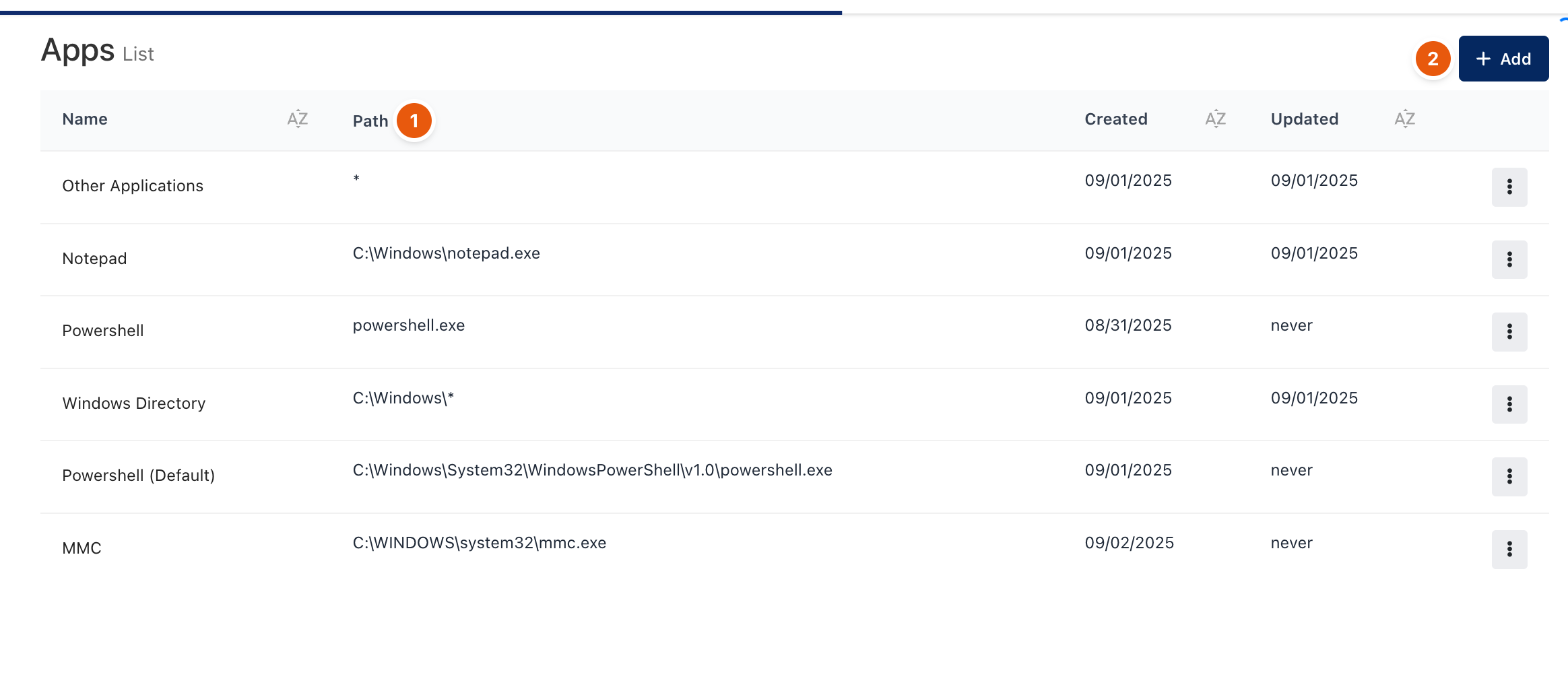This screenshot has height=687, width=1568.
Task: Open actions menu for Other Applications row
Action: click(x=1509, y=187)
